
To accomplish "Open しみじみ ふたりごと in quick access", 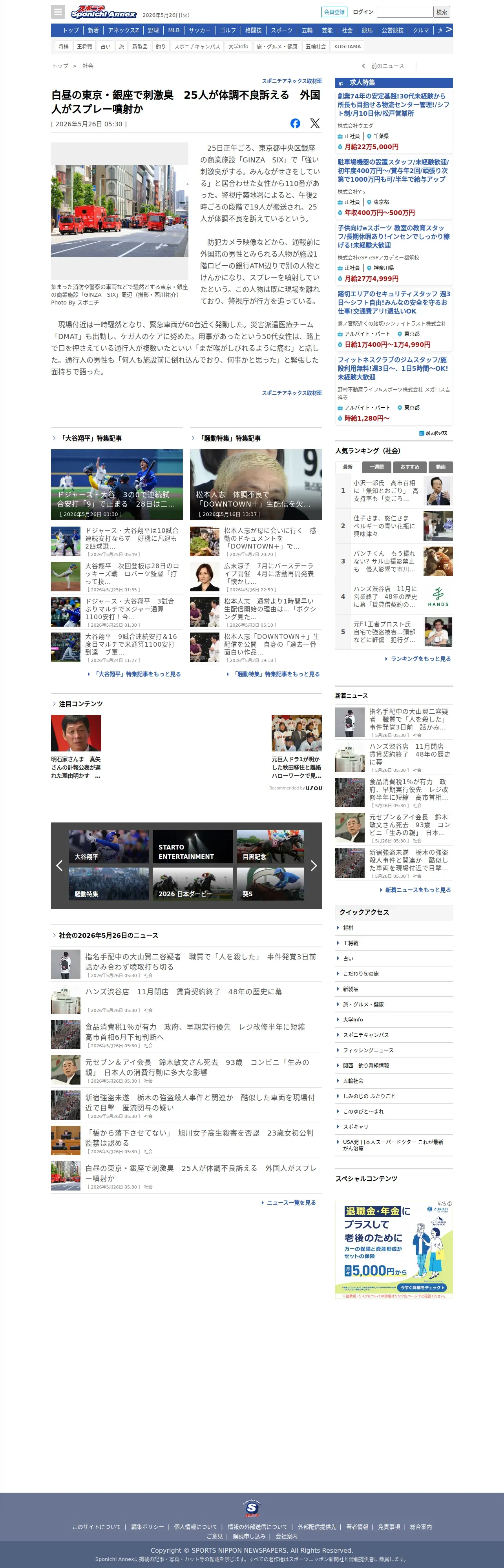I will (x=369, y=1096).
